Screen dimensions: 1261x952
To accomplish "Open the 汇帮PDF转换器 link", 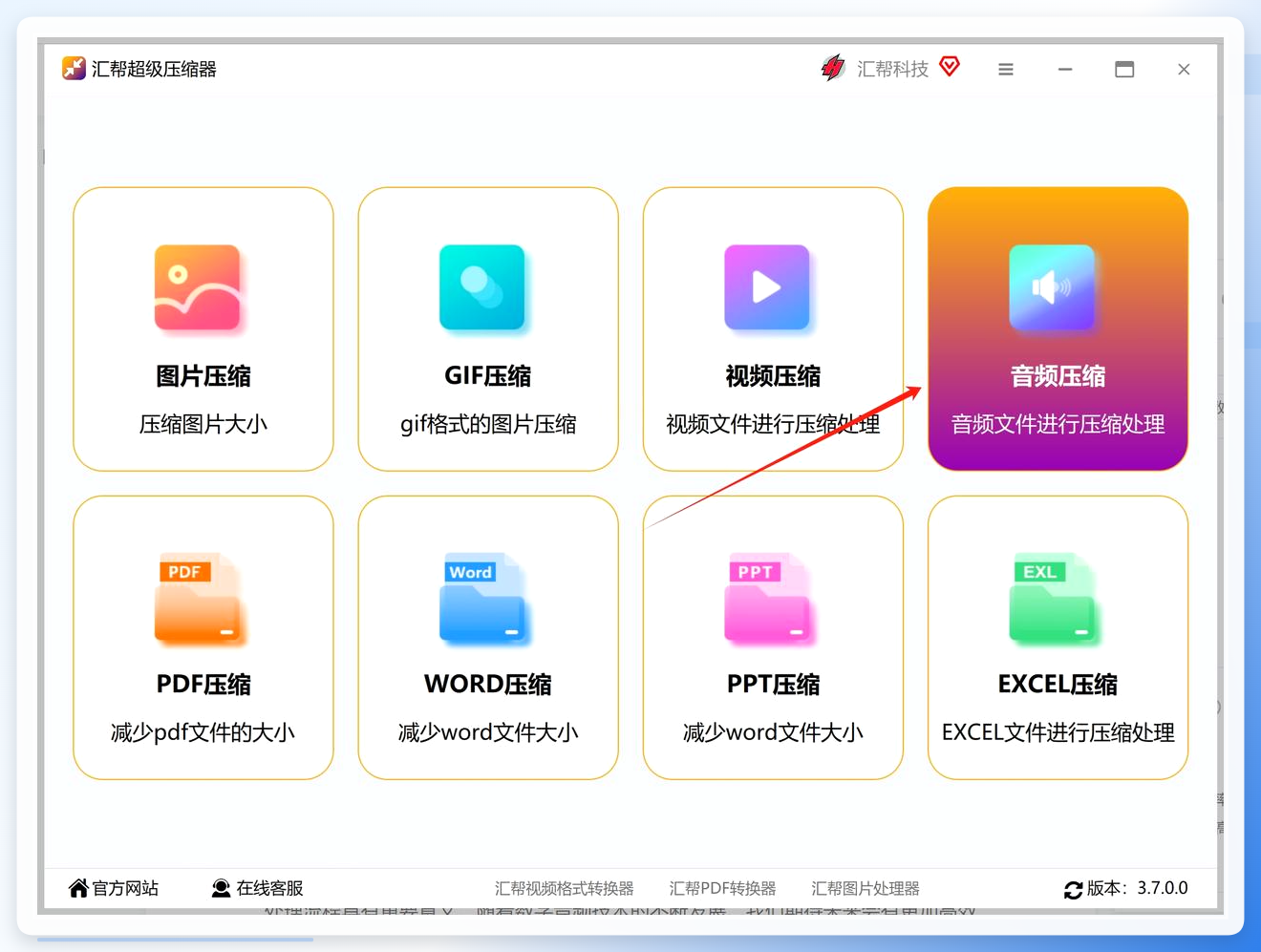I will tap(723, 888).
